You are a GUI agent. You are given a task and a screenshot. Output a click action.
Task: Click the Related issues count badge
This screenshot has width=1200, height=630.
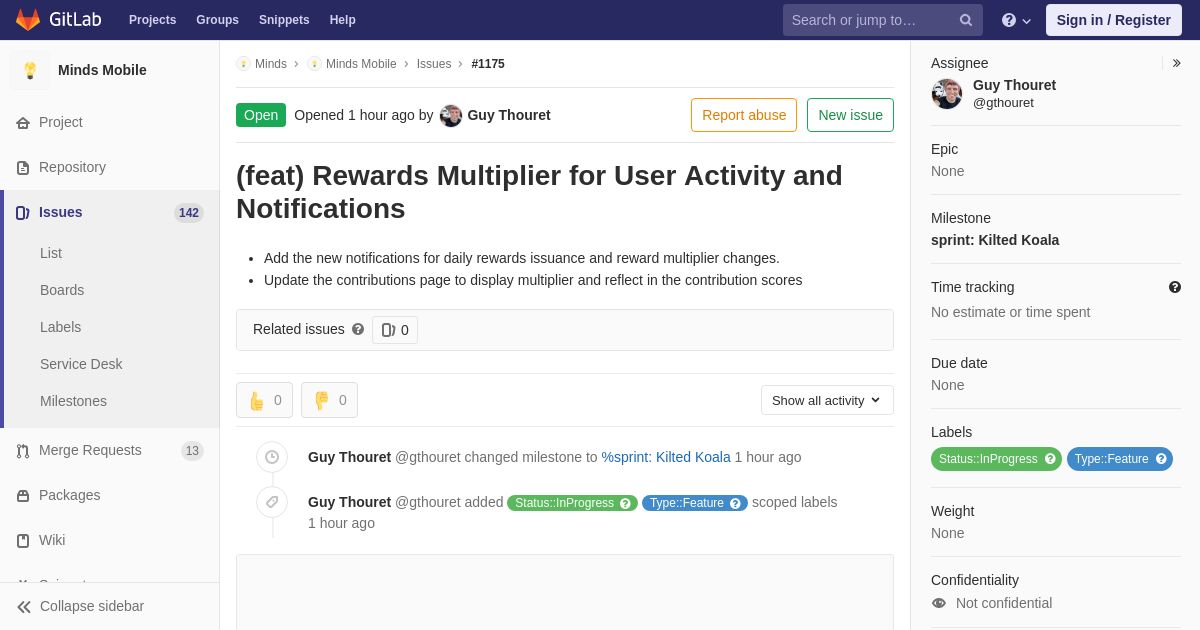(x=395, y=330)
